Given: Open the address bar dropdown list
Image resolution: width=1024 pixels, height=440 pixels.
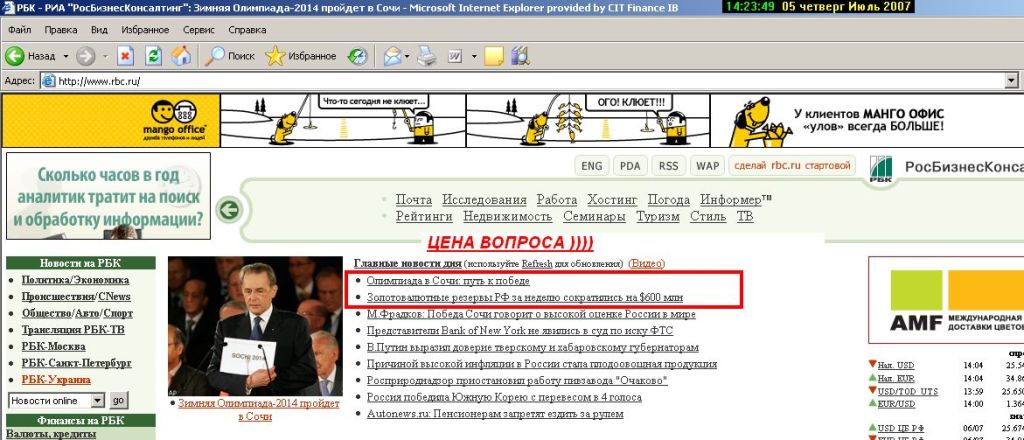Looking at the screenshot, I should 1013,81.
